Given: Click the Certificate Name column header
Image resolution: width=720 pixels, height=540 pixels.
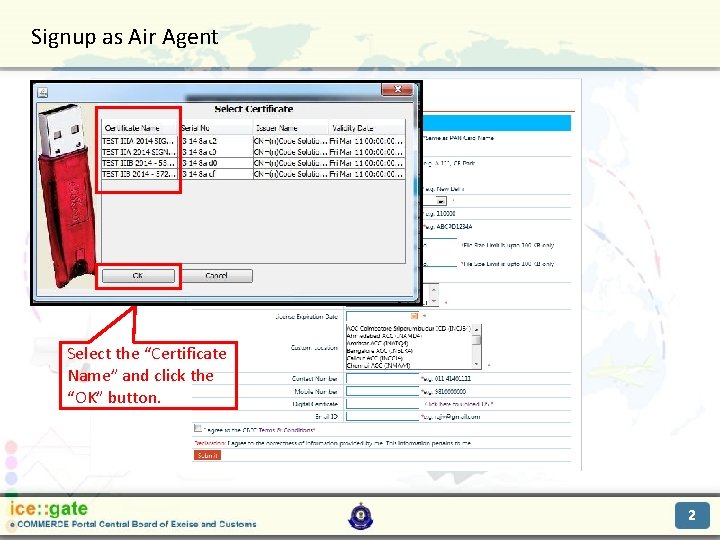Looking at the screenshot, I should (x=139, y=128).
